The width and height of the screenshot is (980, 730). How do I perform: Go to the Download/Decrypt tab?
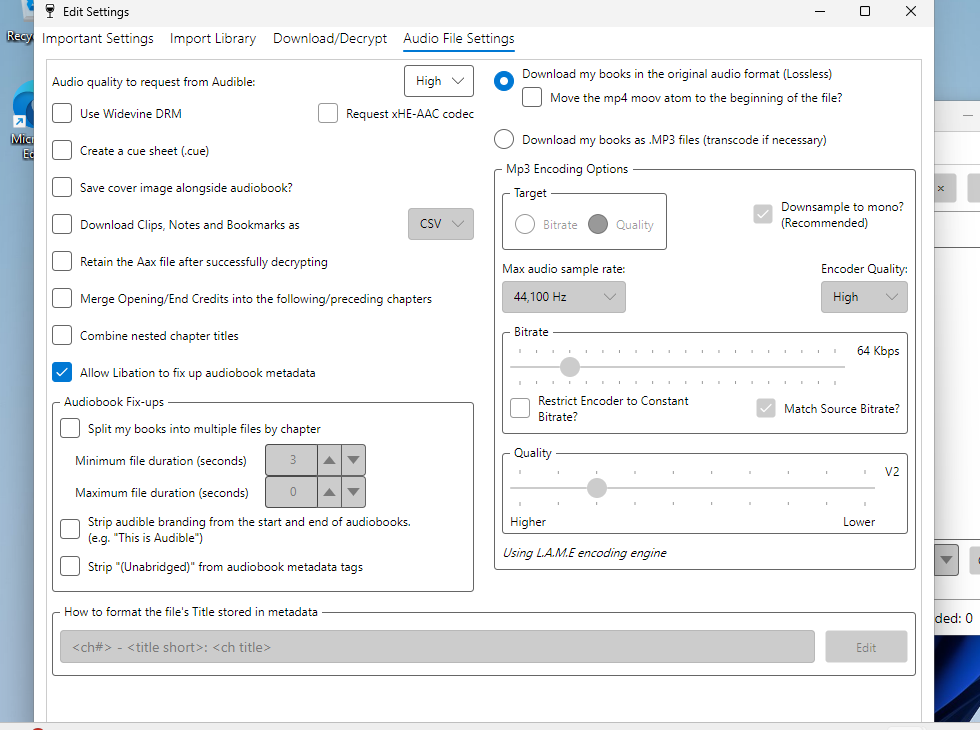(x=330, y=38)
